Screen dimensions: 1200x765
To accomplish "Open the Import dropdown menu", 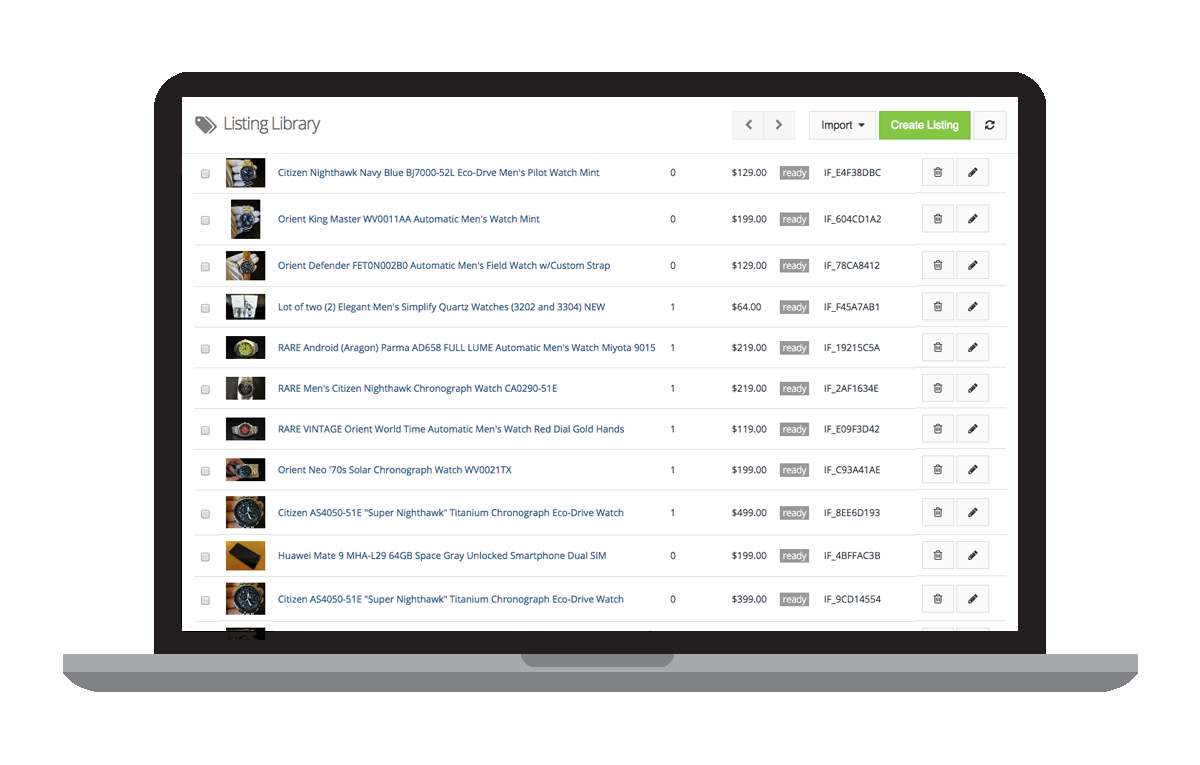I will pyautogui.click(x=842, y=125).
